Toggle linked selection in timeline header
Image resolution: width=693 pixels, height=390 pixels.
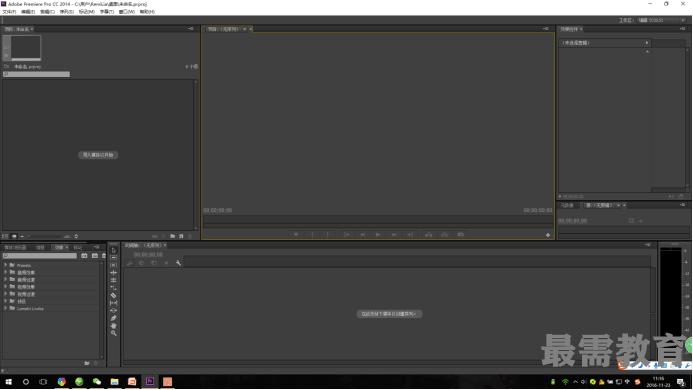(154, 263)
